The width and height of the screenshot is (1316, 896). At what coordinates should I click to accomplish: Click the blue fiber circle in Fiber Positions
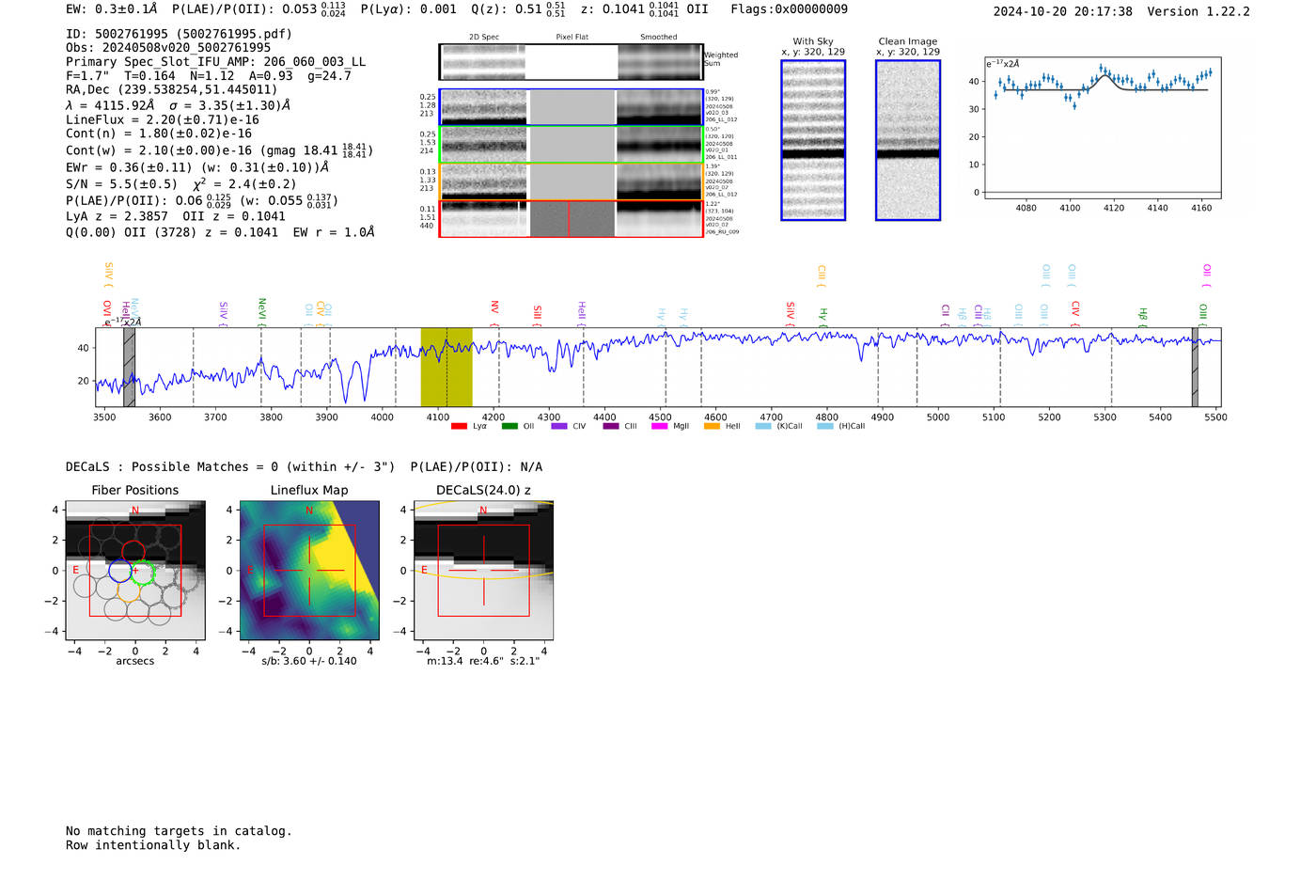(120, 570)
